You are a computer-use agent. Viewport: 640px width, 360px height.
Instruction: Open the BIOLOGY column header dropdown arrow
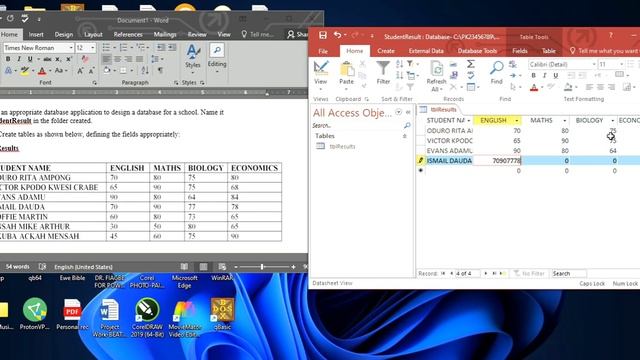(x=612, y=120)
